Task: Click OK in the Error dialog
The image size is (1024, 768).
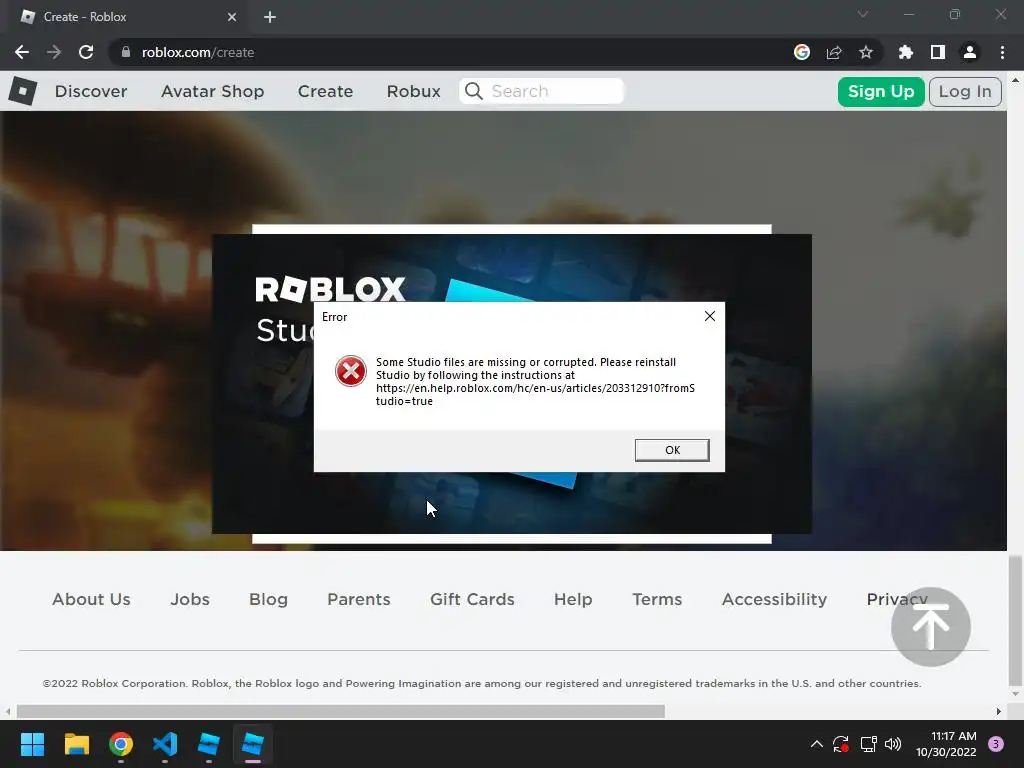Action: 672,450
